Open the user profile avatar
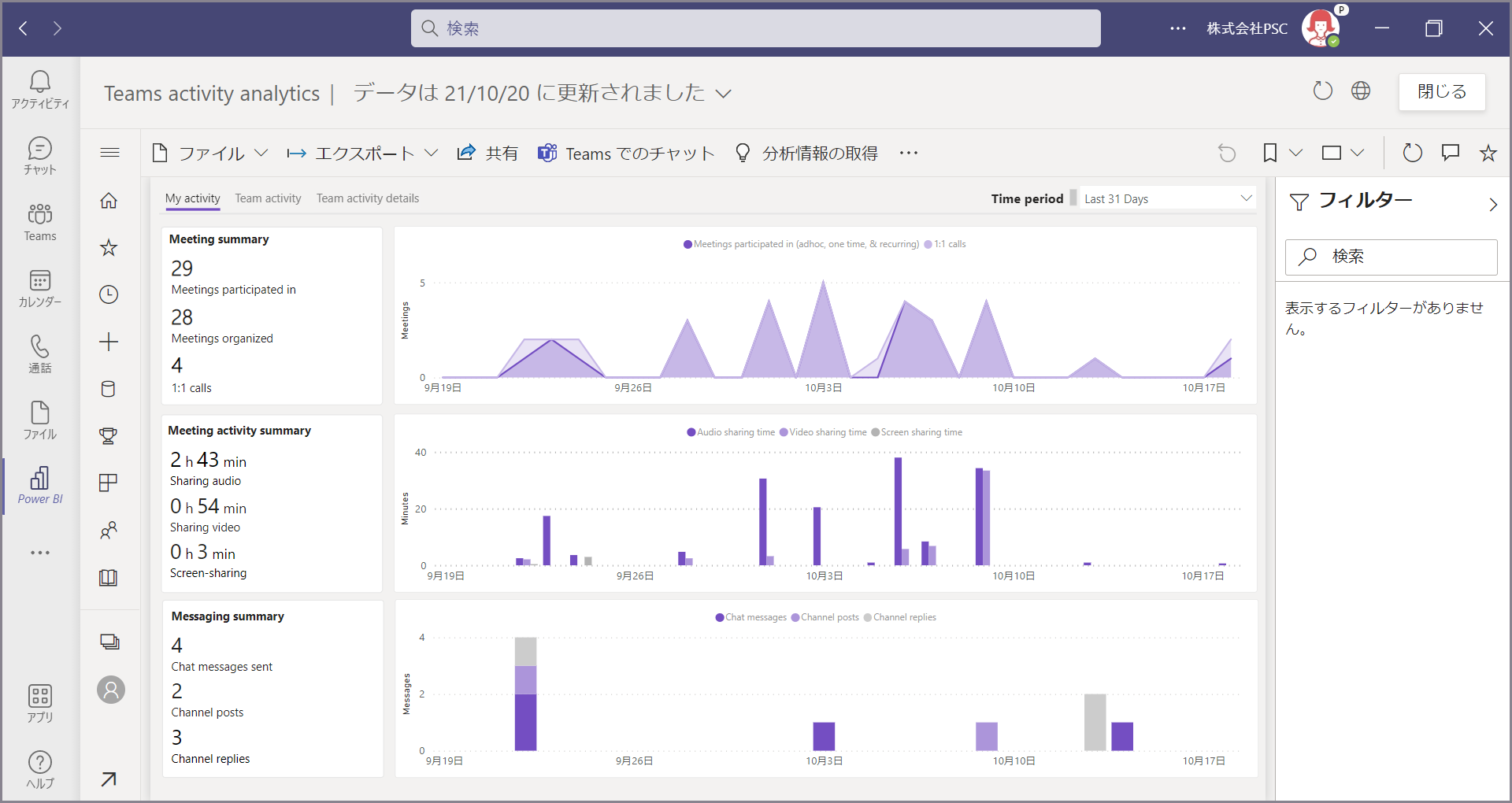Viewport: 1512px width, 803px height. [x=1321, y=28]
